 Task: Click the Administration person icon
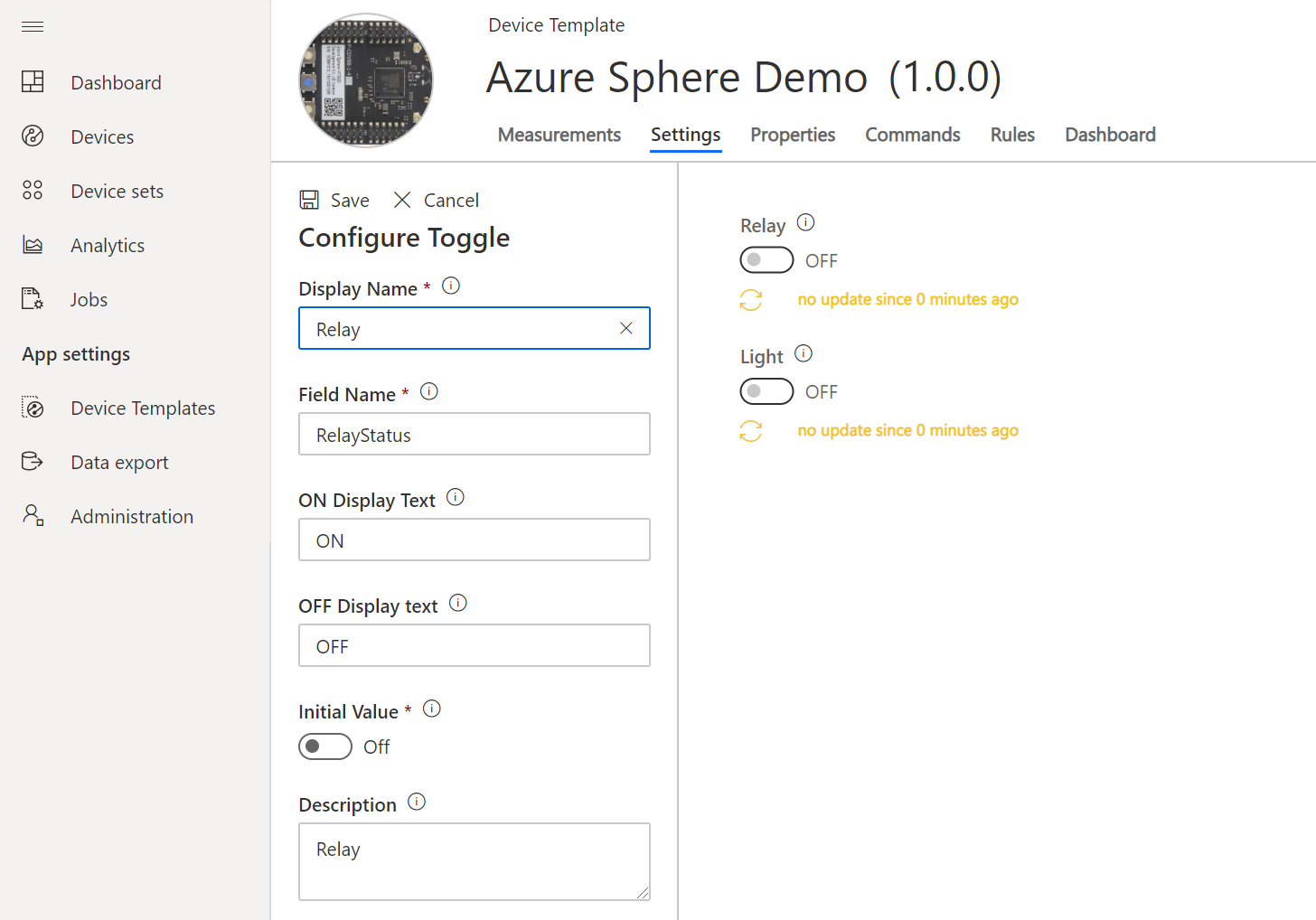coord(33,516)
